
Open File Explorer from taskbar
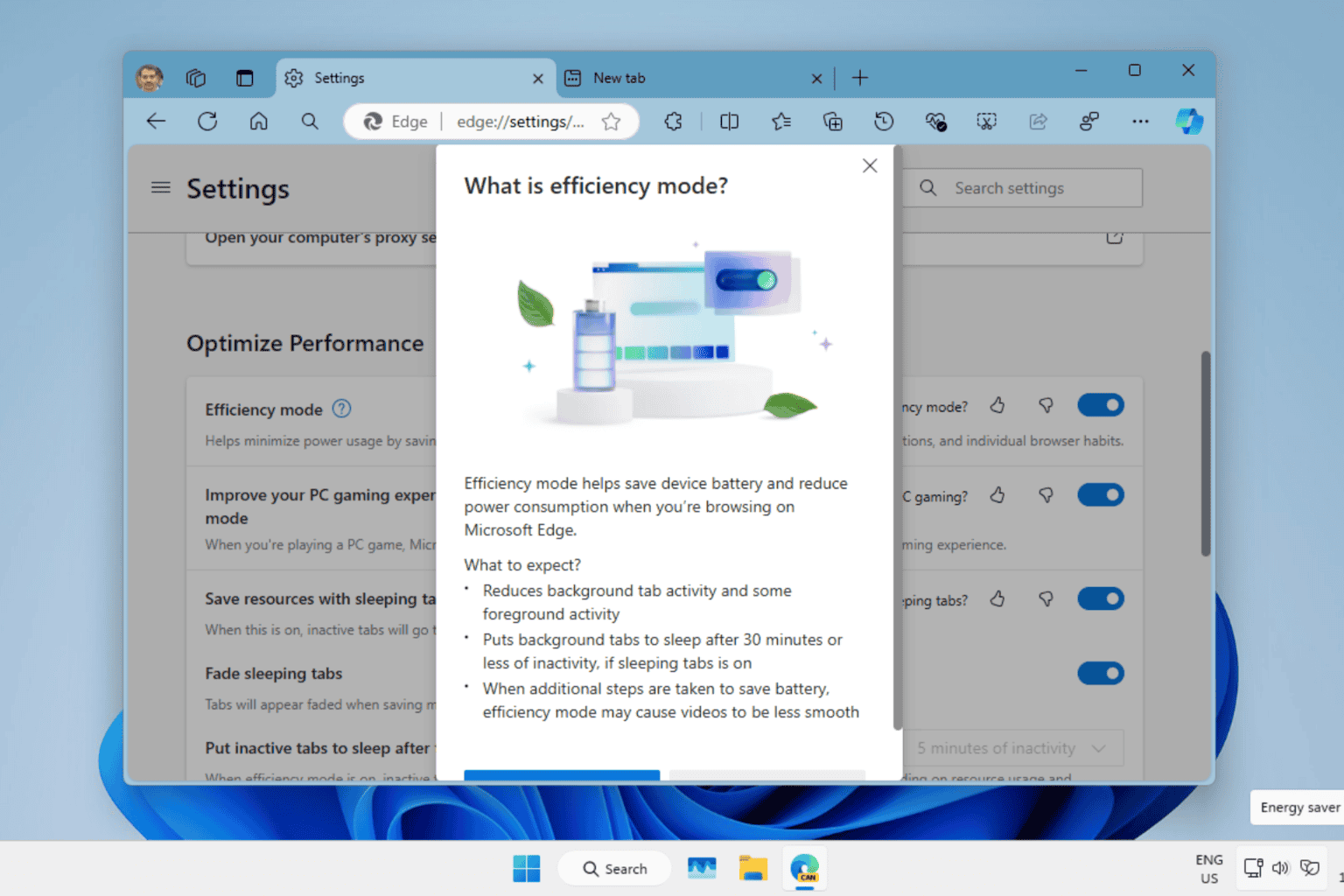pos(753,869)
